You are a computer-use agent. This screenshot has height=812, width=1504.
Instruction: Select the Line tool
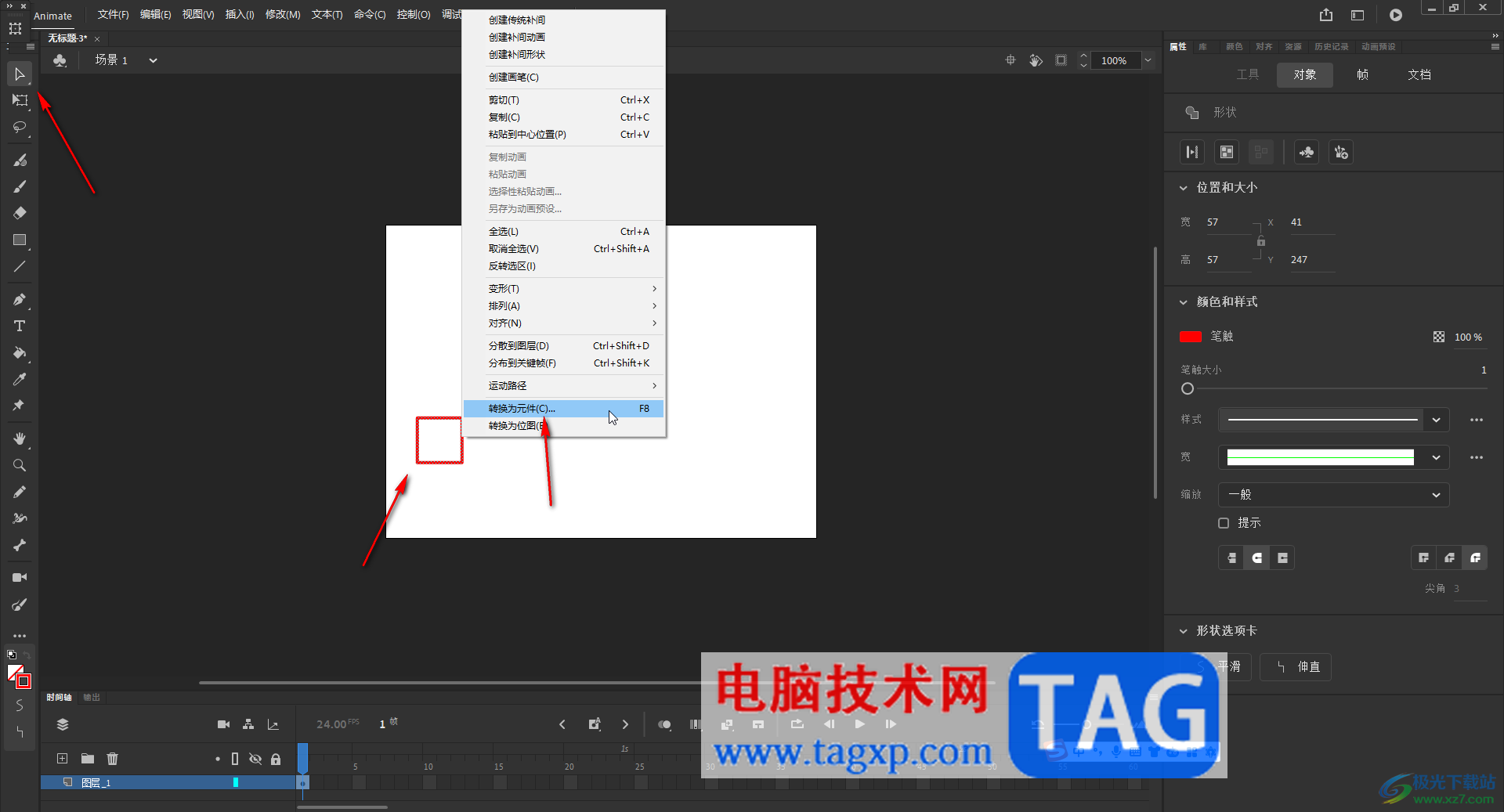click(20, 266)
